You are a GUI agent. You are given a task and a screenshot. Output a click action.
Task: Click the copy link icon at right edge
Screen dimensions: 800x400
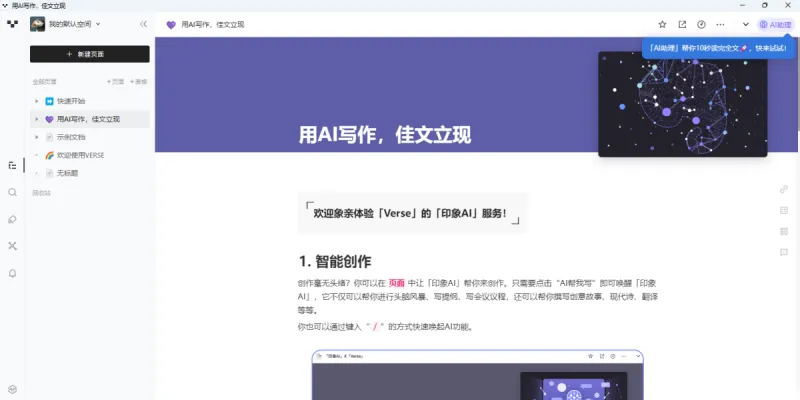tap(783, 189)
